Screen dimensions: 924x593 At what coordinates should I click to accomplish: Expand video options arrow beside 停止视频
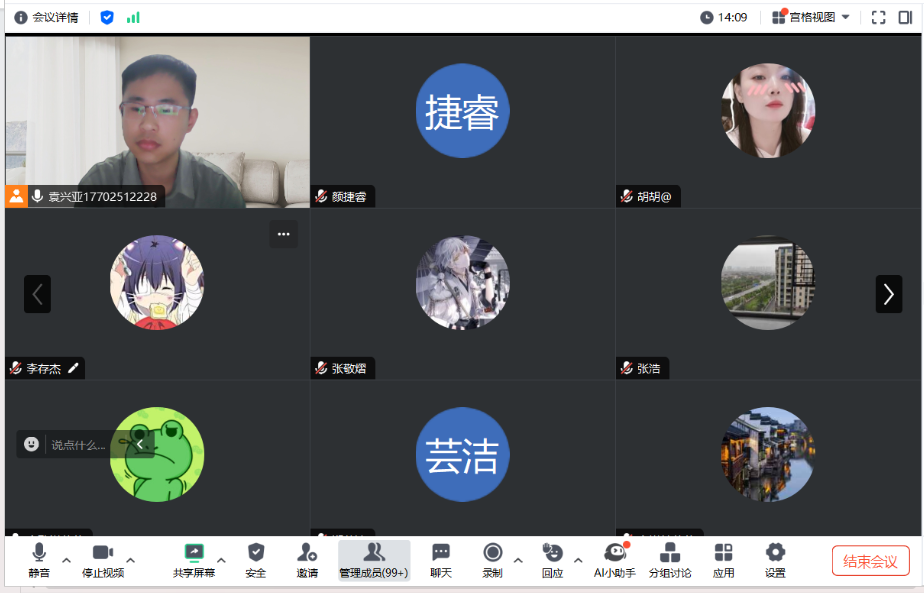[130, 560]
